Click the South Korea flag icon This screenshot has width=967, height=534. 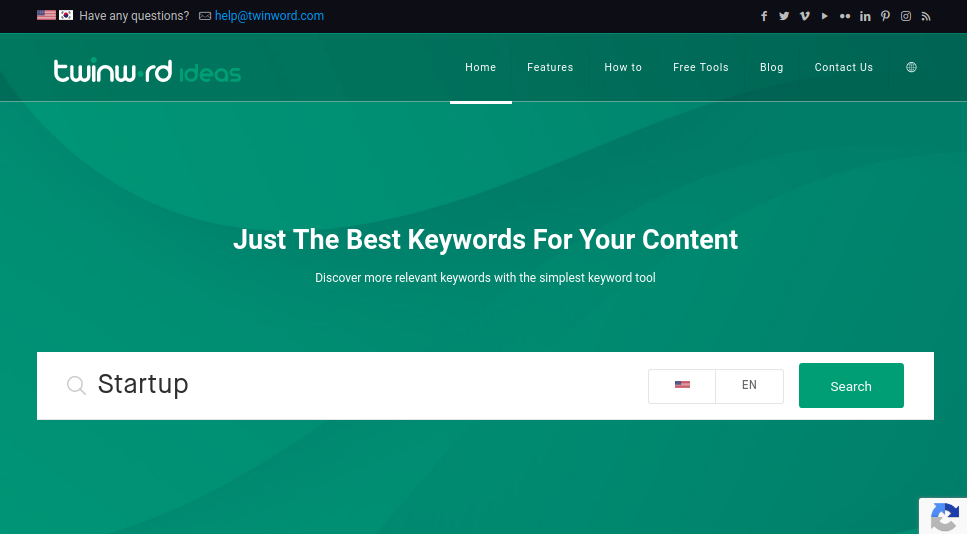(x=66, y=15)
